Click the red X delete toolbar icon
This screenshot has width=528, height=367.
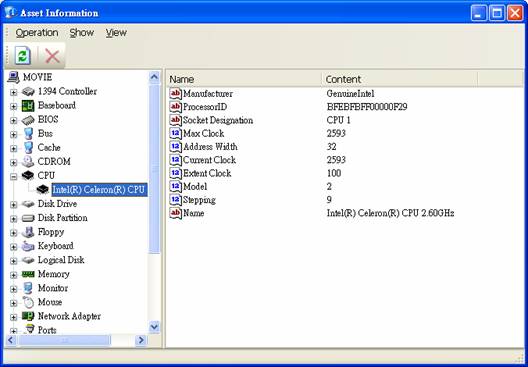[52, 56]
